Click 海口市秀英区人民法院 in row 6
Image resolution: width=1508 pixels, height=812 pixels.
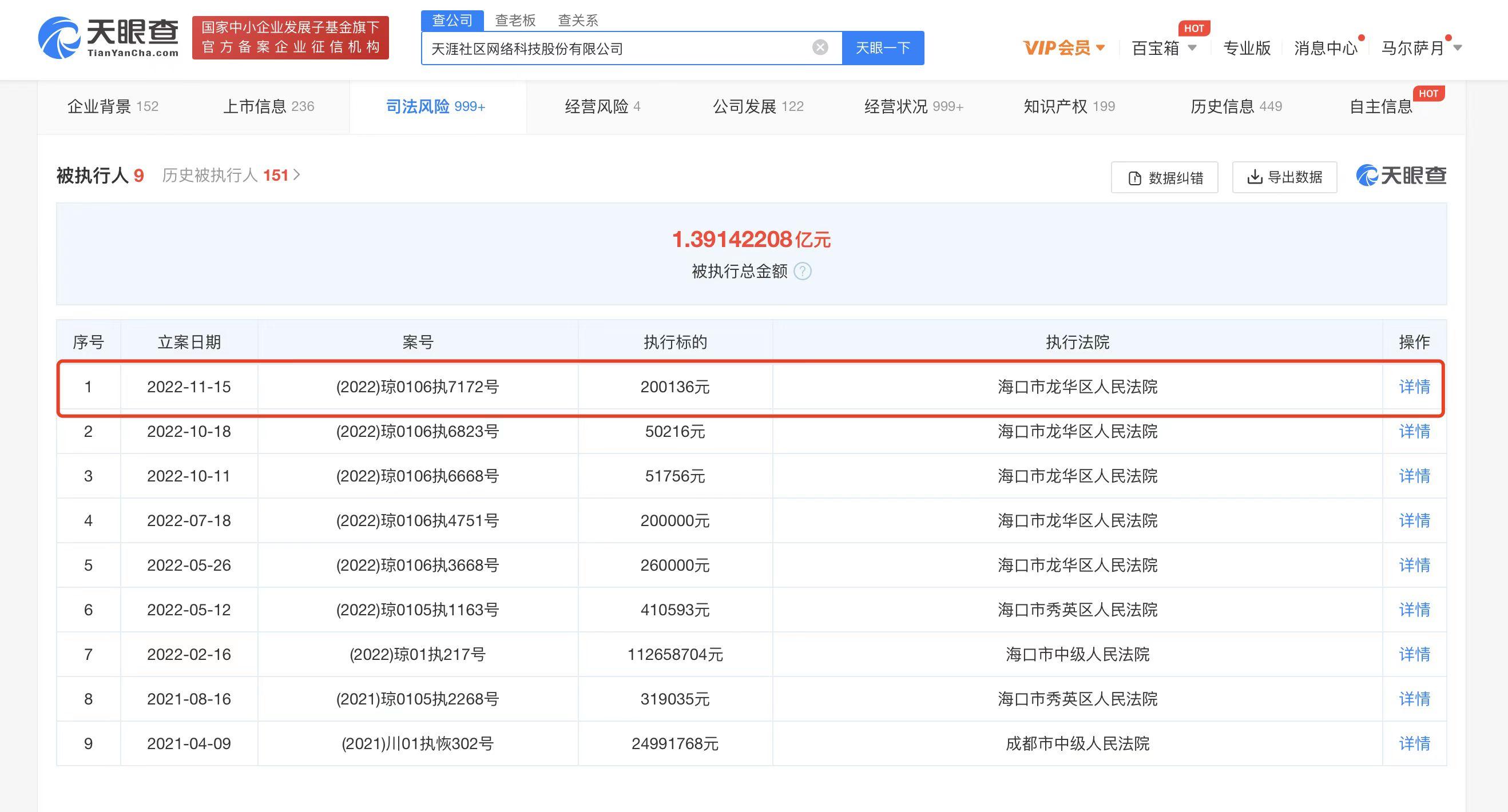point(1078,610)
